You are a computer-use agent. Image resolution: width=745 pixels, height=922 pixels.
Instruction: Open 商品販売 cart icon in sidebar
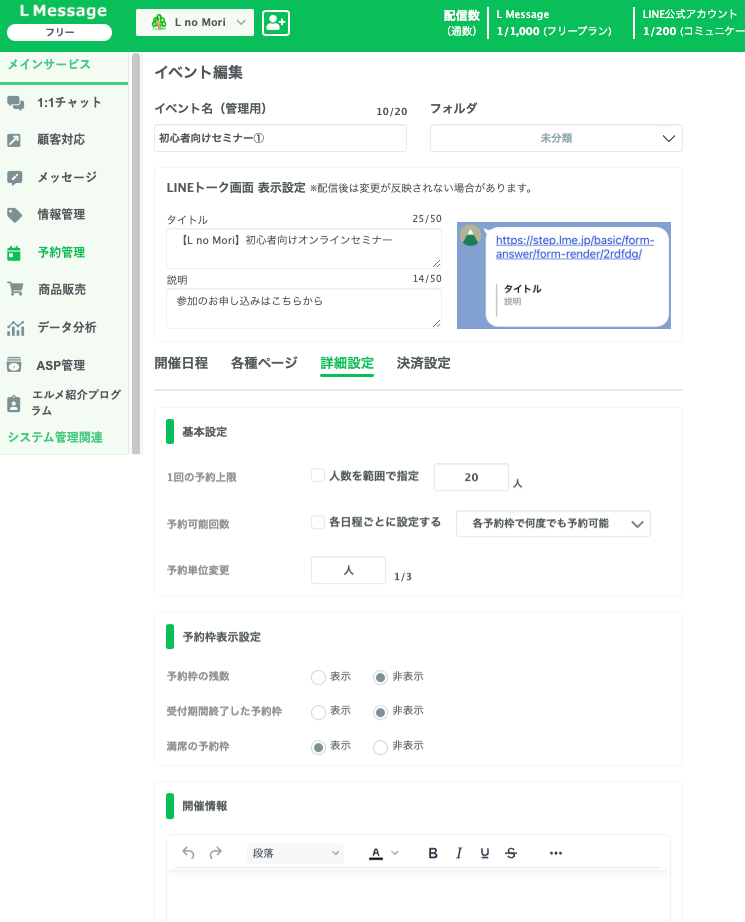[x=15, y=290]
